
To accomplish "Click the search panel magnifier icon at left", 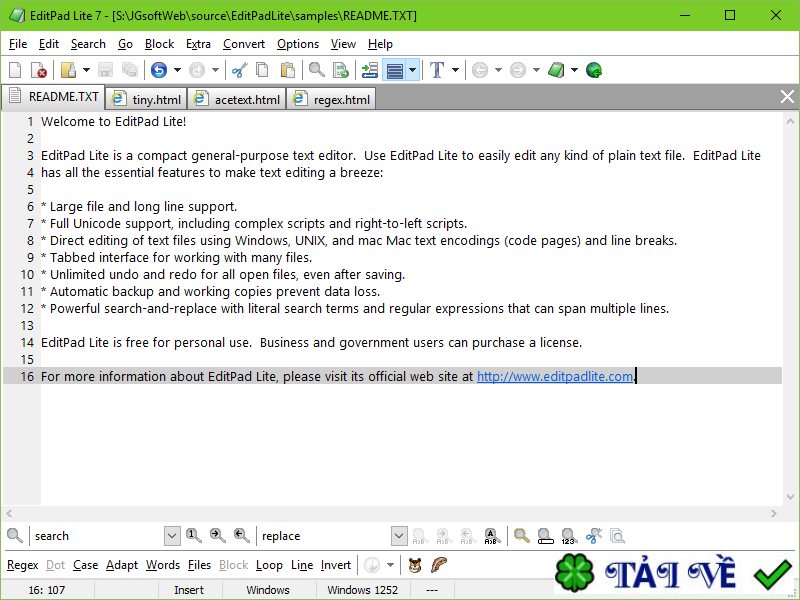I will click(15, 536).
